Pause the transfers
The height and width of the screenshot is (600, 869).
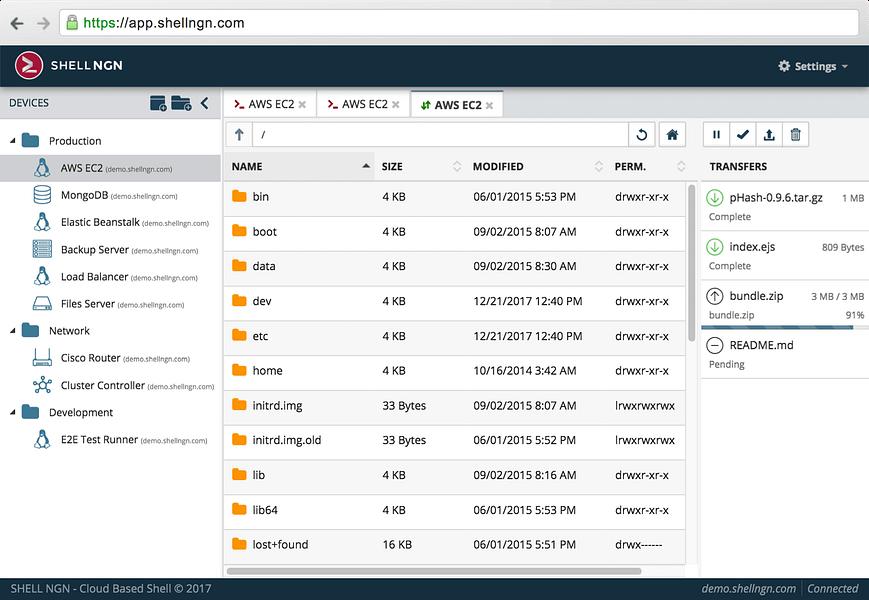click(717, 135)
